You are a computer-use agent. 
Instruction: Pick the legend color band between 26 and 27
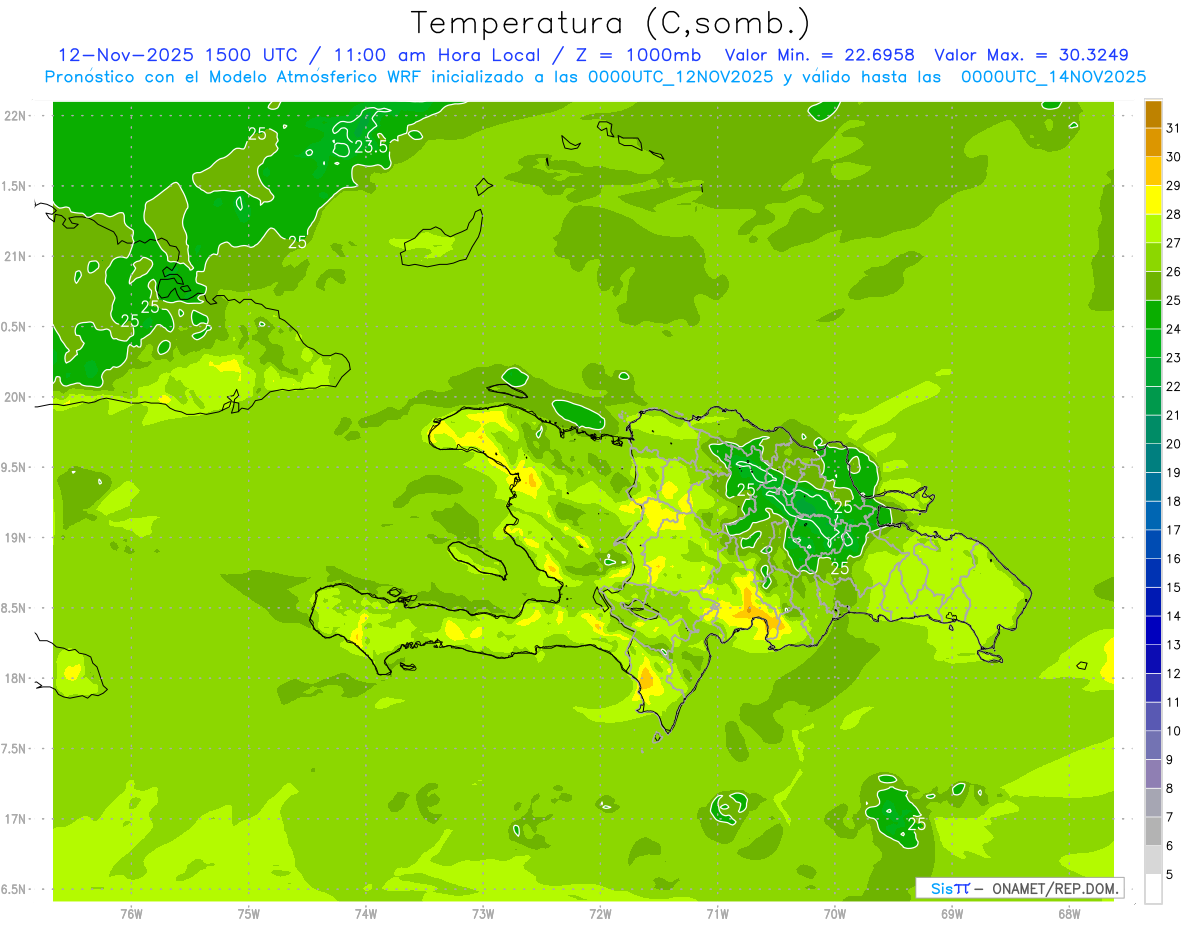[1153, 257]
